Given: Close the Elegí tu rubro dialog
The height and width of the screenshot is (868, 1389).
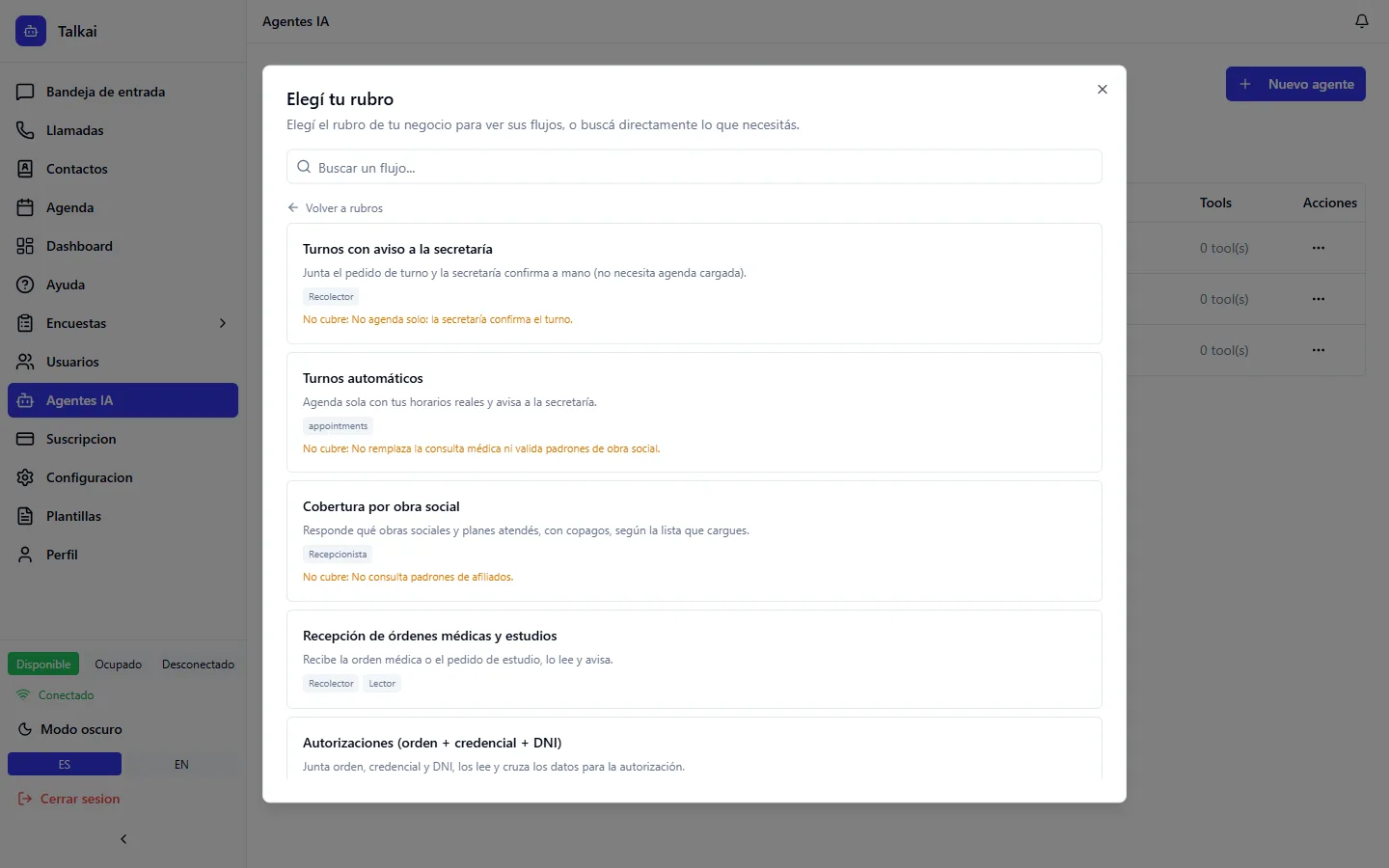Looking at the screenshot, I should point(1103,90).
